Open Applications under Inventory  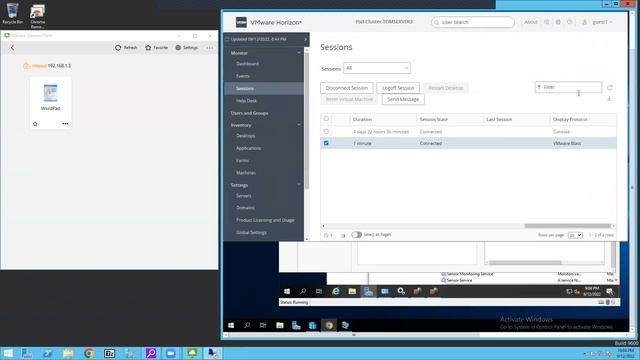pyautogui.click(x=249, y=148)
